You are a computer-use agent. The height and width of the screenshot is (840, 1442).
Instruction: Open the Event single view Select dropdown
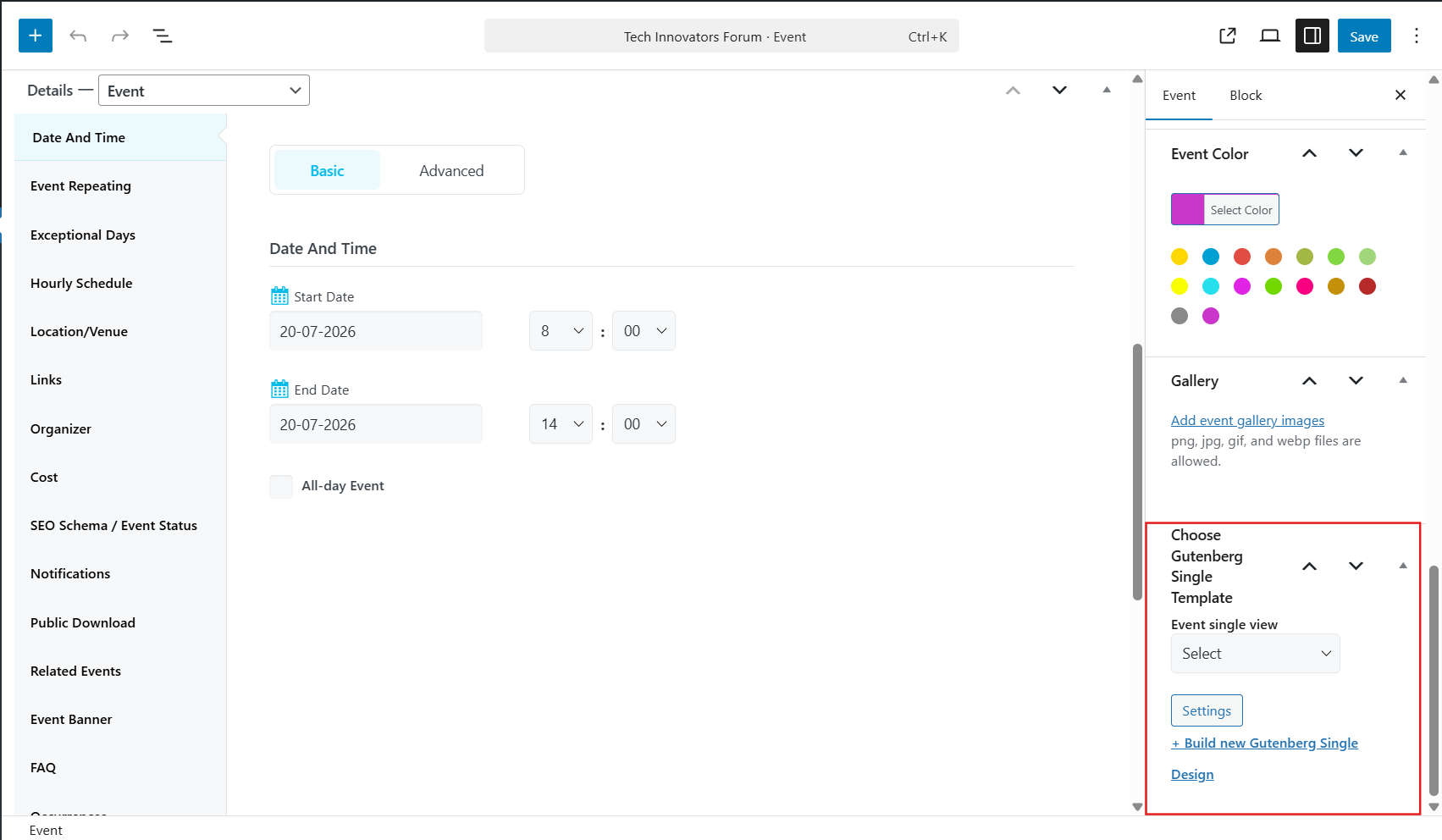coord(1255,653)
